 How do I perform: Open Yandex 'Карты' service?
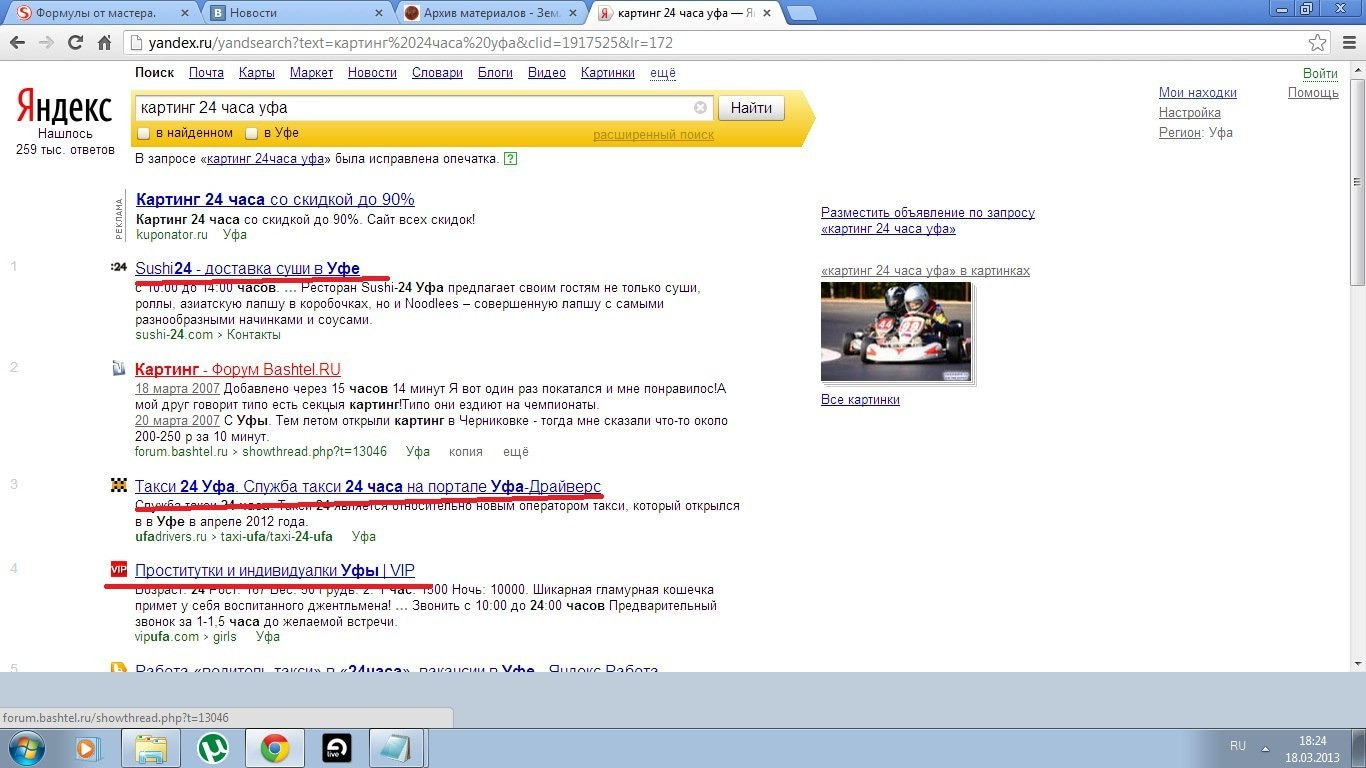[x=257, y=73]
